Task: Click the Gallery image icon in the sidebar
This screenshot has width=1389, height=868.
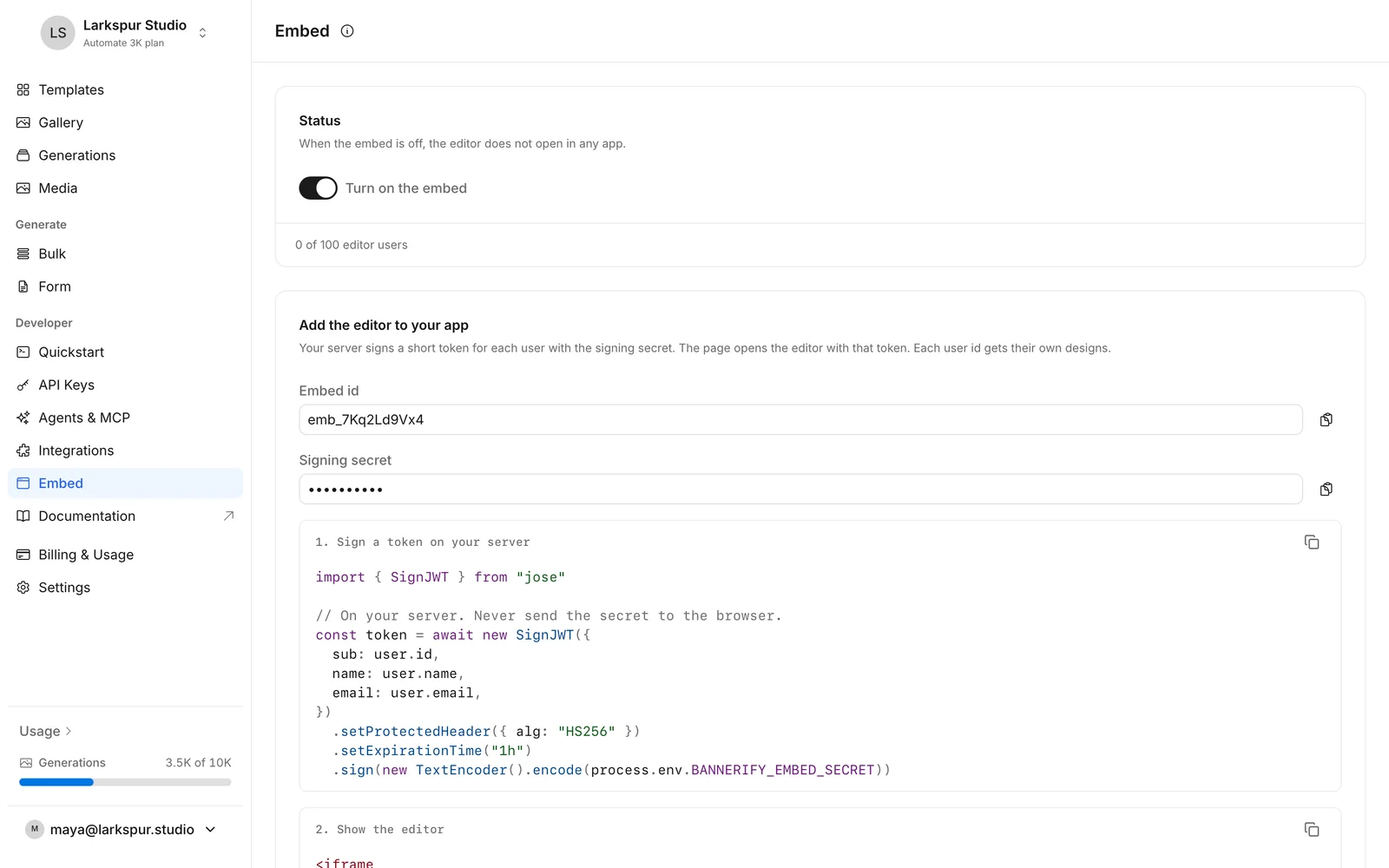Action: [x=23, y=122]
